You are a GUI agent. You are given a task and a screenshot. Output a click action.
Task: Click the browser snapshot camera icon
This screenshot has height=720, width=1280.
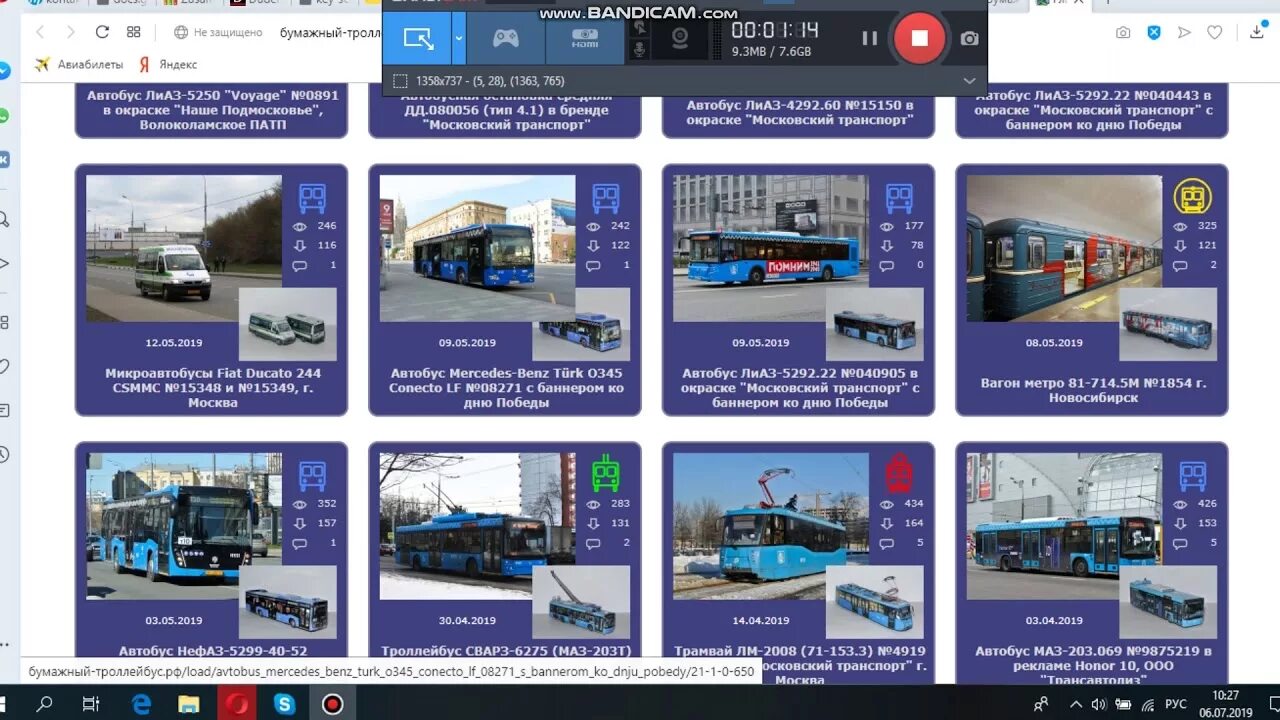(1123, 33)
